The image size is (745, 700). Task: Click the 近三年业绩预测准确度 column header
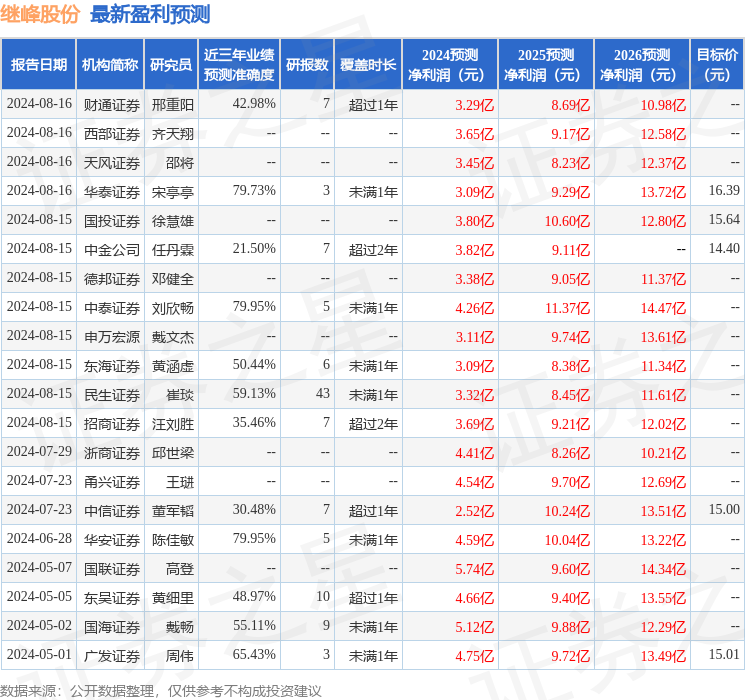click(x=239, y=65)
